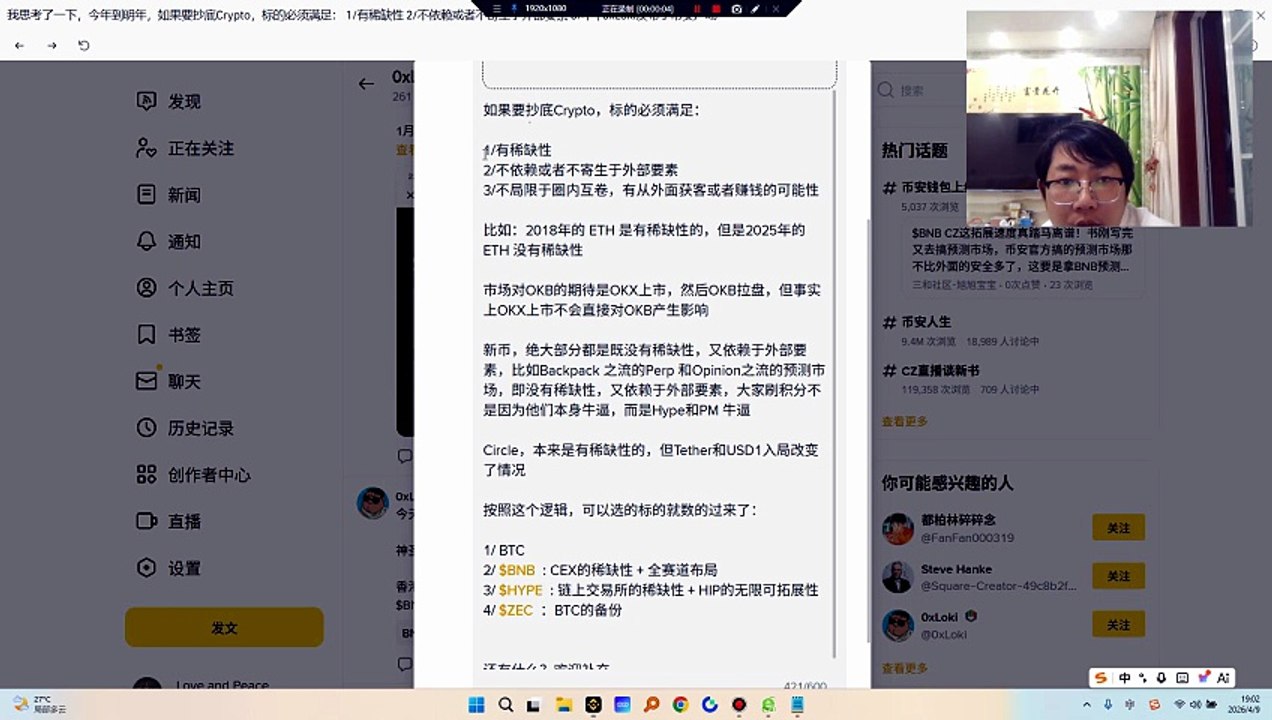Go to the 新闻 news section

coord(168,195)
